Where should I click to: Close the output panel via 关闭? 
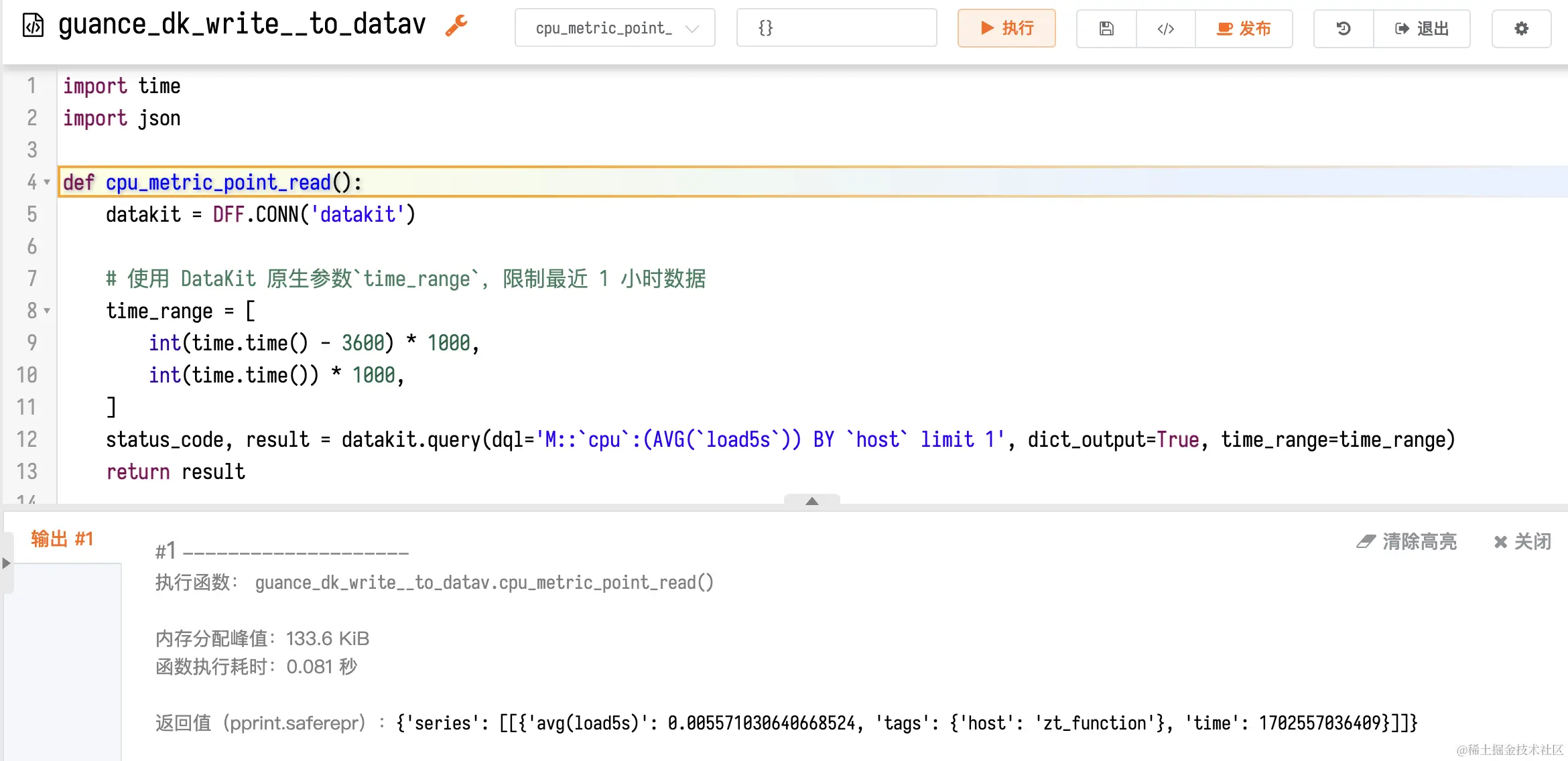(1522, 541)
